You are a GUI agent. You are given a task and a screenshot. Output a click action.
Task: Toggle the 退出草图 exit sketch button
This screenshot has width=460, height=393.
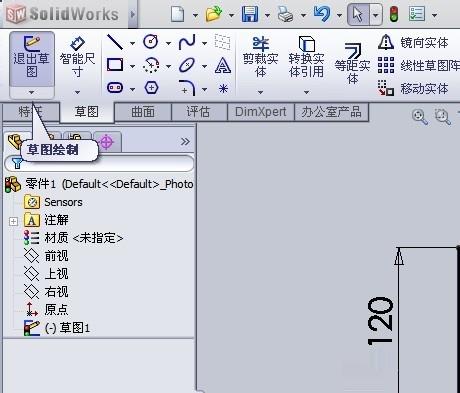[32, 59]
